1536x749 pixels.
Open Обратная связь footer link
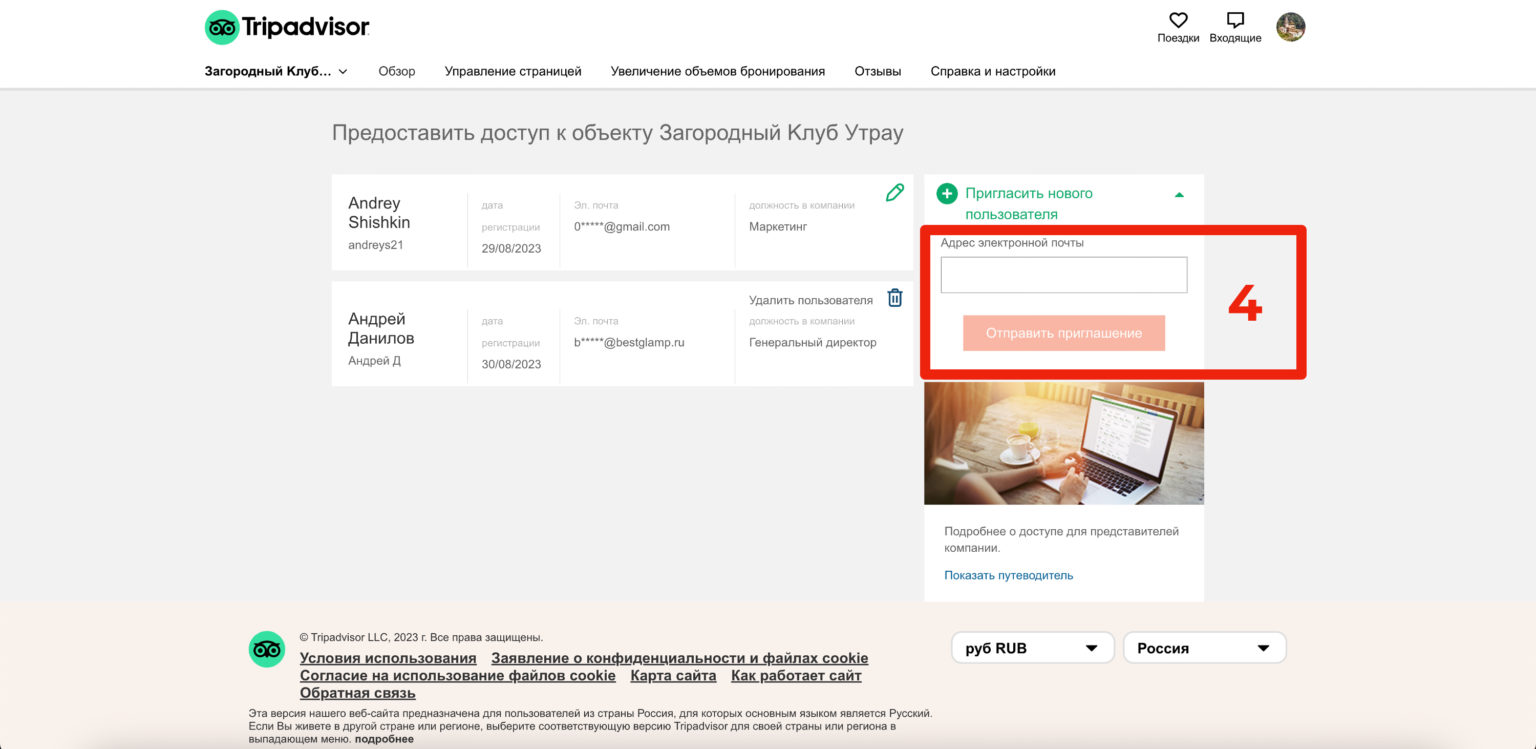point(358,693)
